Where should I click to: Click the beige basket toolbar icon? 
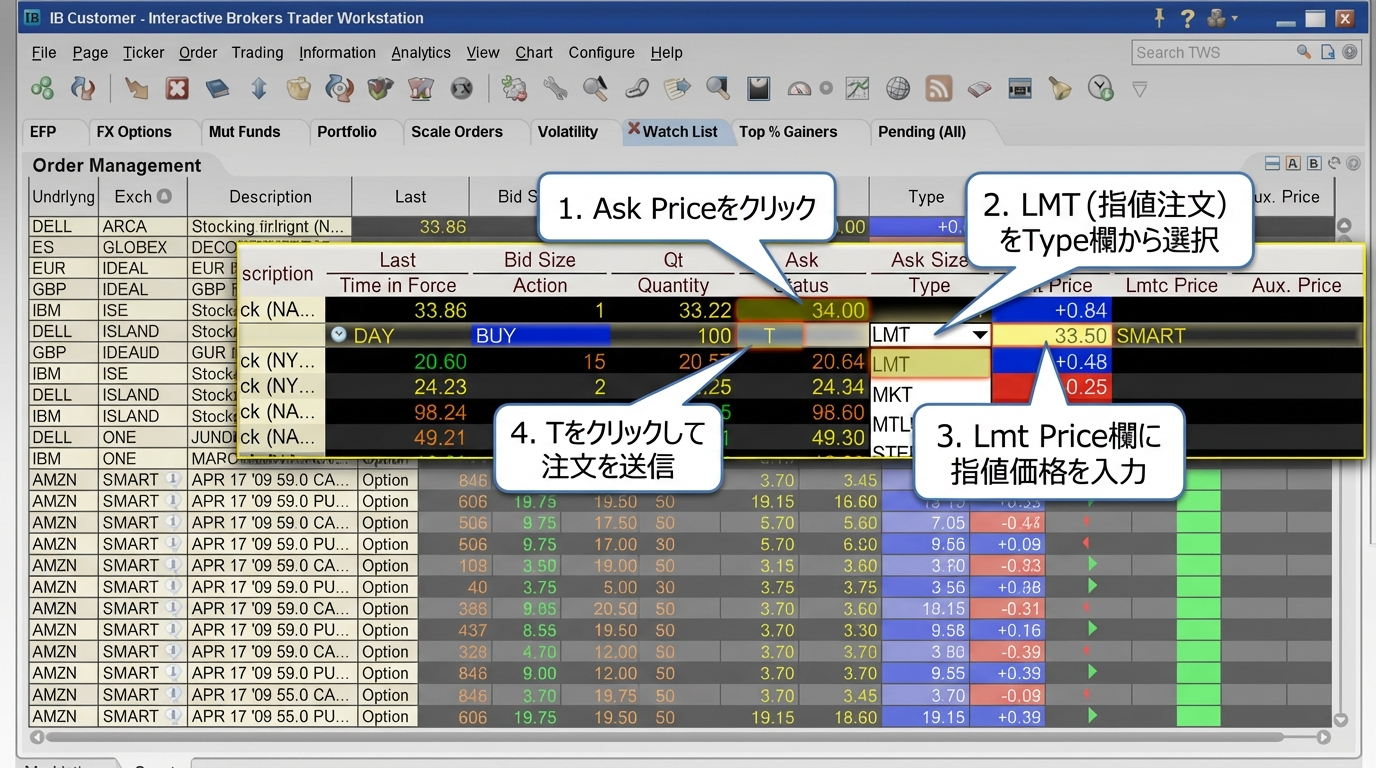point(299,89)
